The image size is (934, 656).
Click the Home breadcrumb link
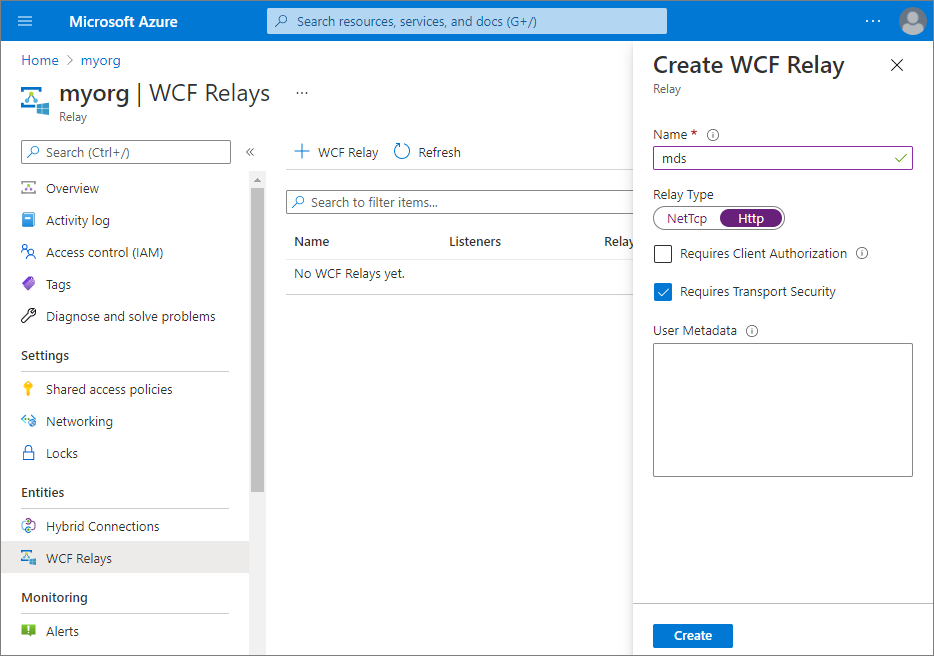[40, 60]
